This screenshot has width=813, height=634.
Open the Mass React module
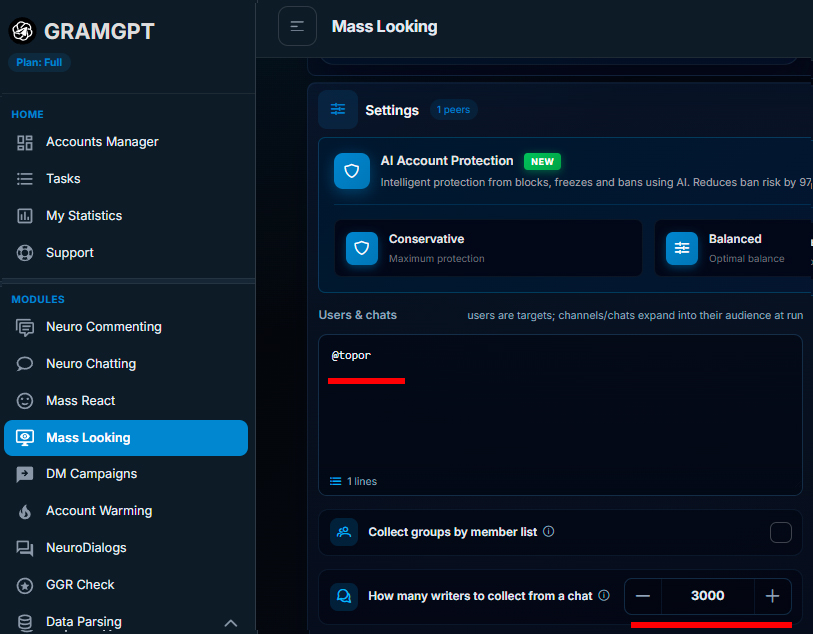(80, 401)
